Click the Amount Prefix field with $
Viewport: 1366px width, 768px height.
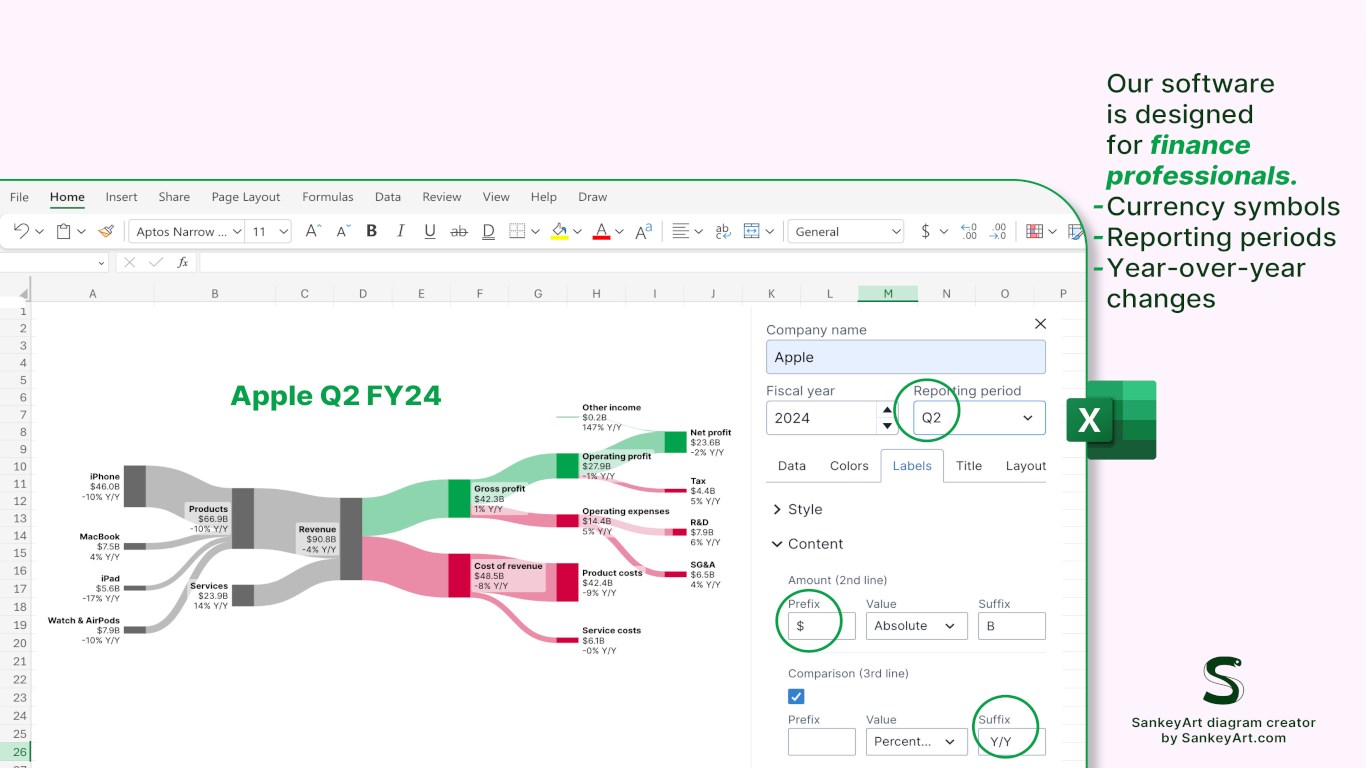coord(822,626)
